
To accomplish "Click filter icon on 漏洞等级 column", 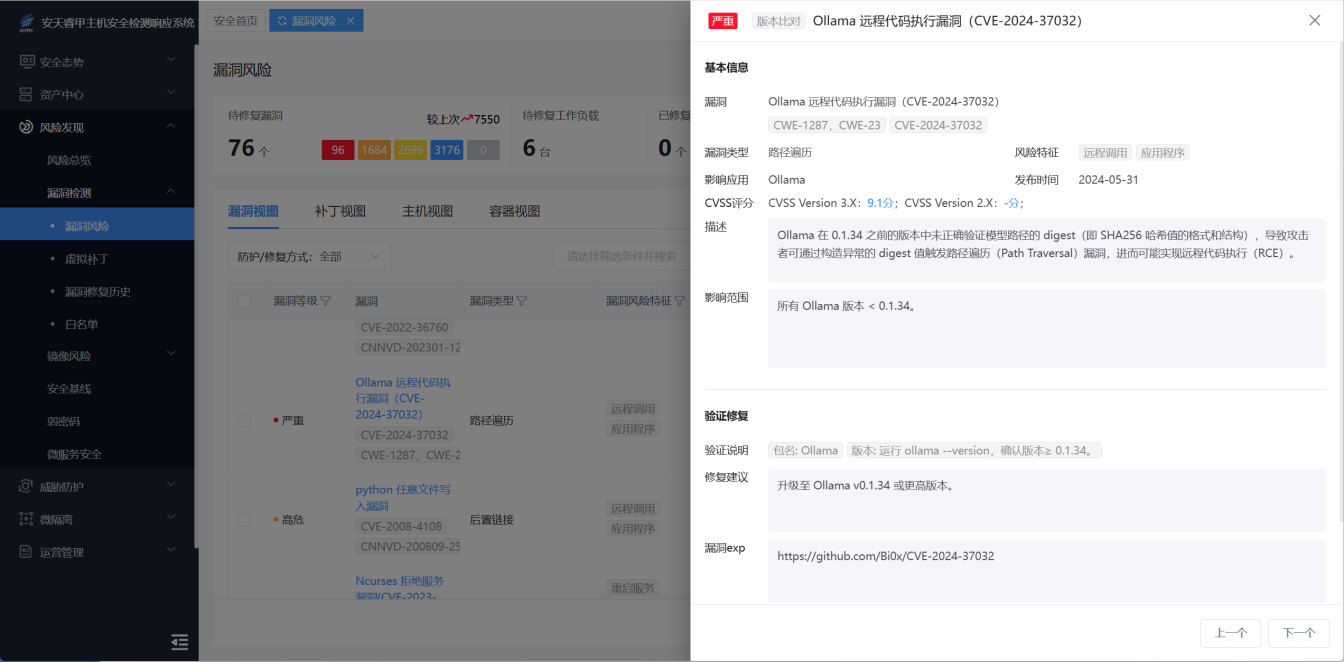I will coord(326,301).
